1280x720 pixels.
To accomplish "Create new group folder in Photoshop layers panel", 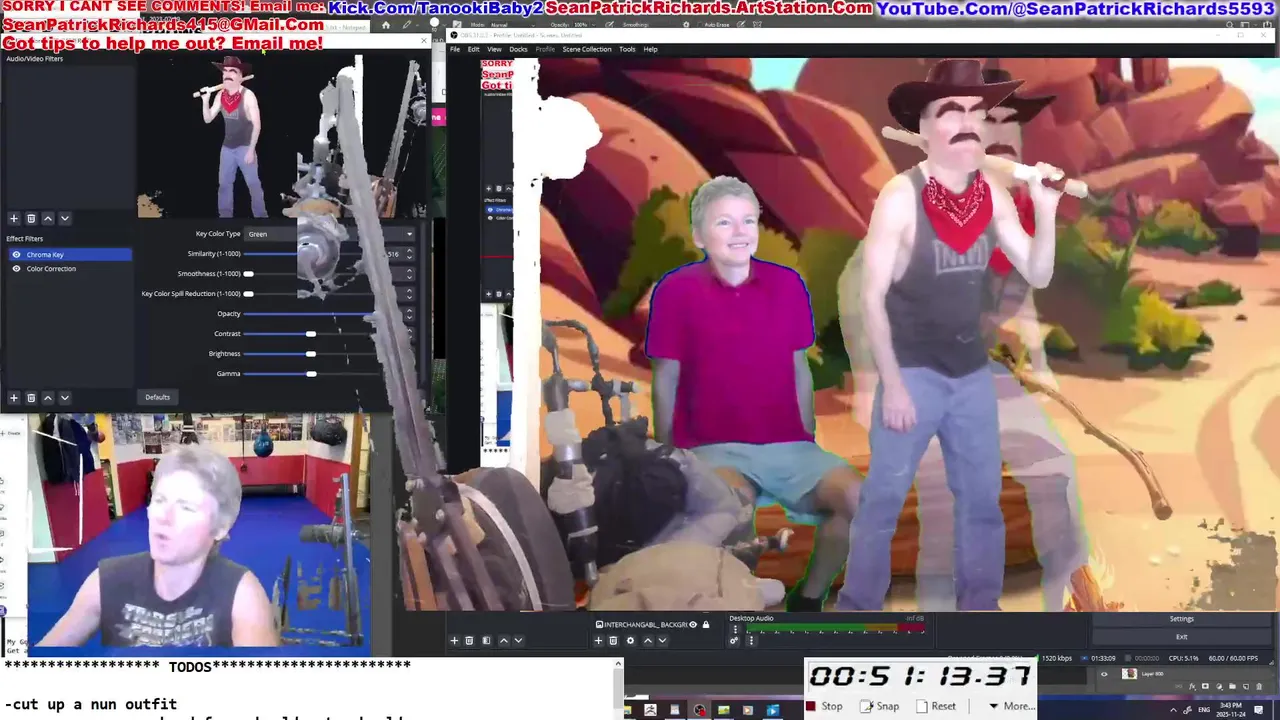I will [x=1232, y=686].
